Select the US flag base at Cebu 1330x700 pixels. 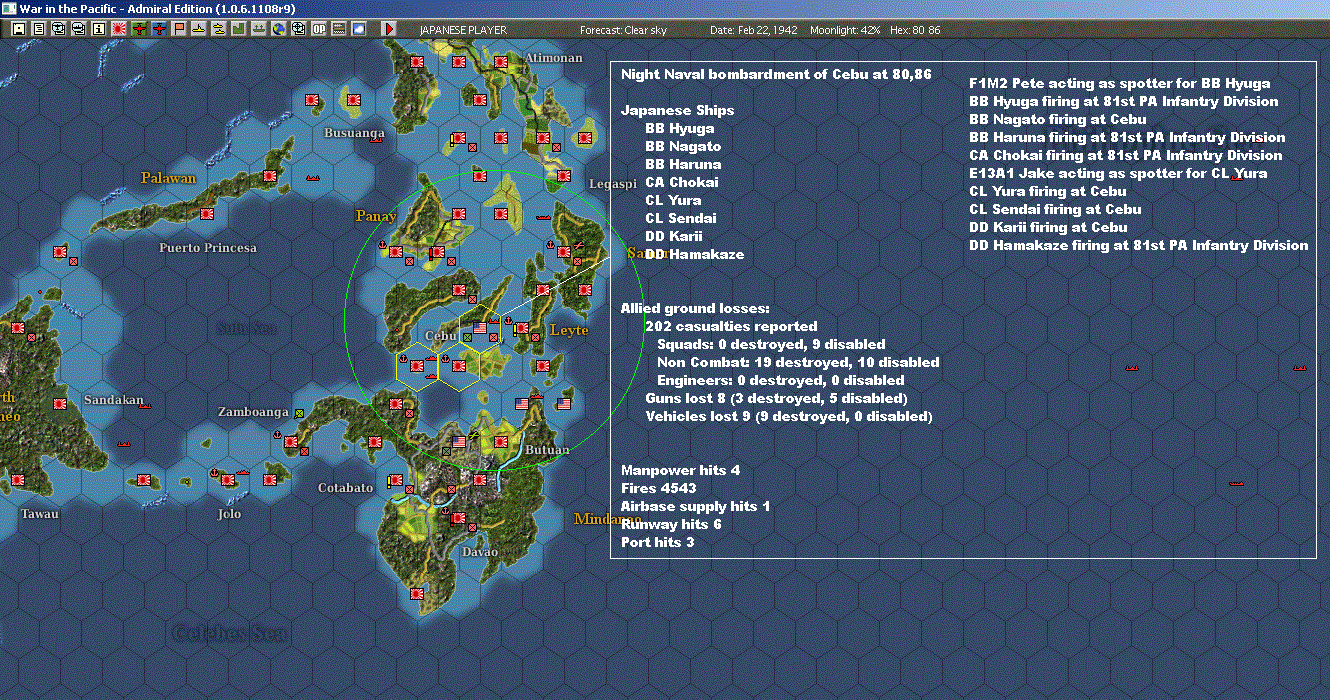pyautogui.click(x=480, y=326)
